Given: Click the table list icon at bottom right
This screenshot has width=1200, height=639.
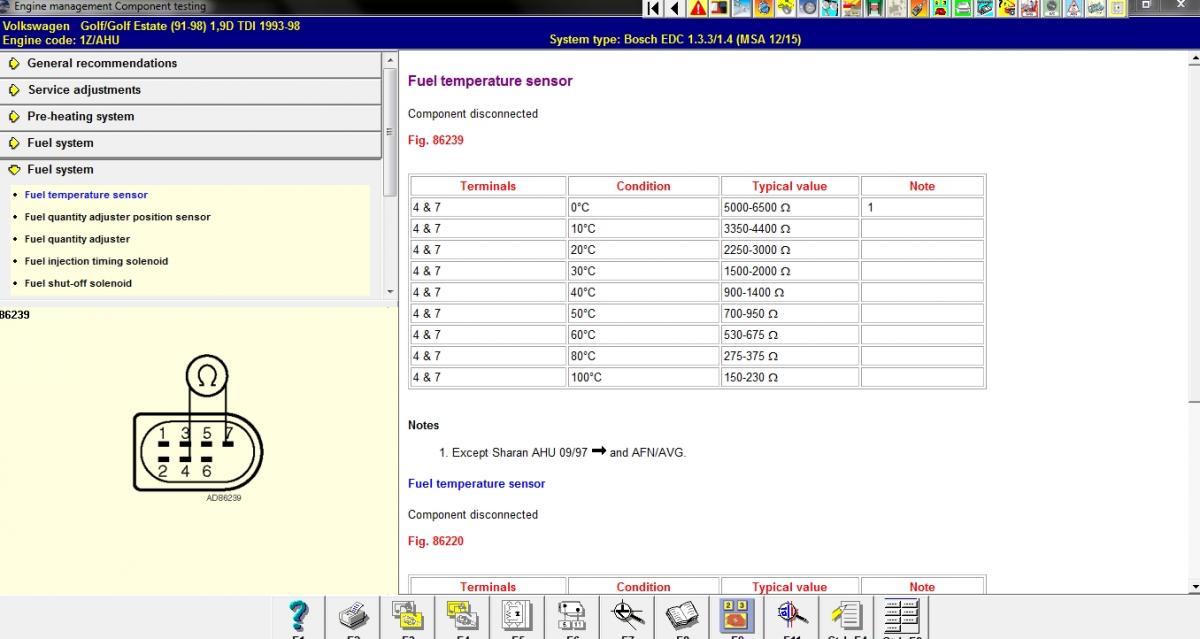Looking at the screenshot, I should 901,615.
